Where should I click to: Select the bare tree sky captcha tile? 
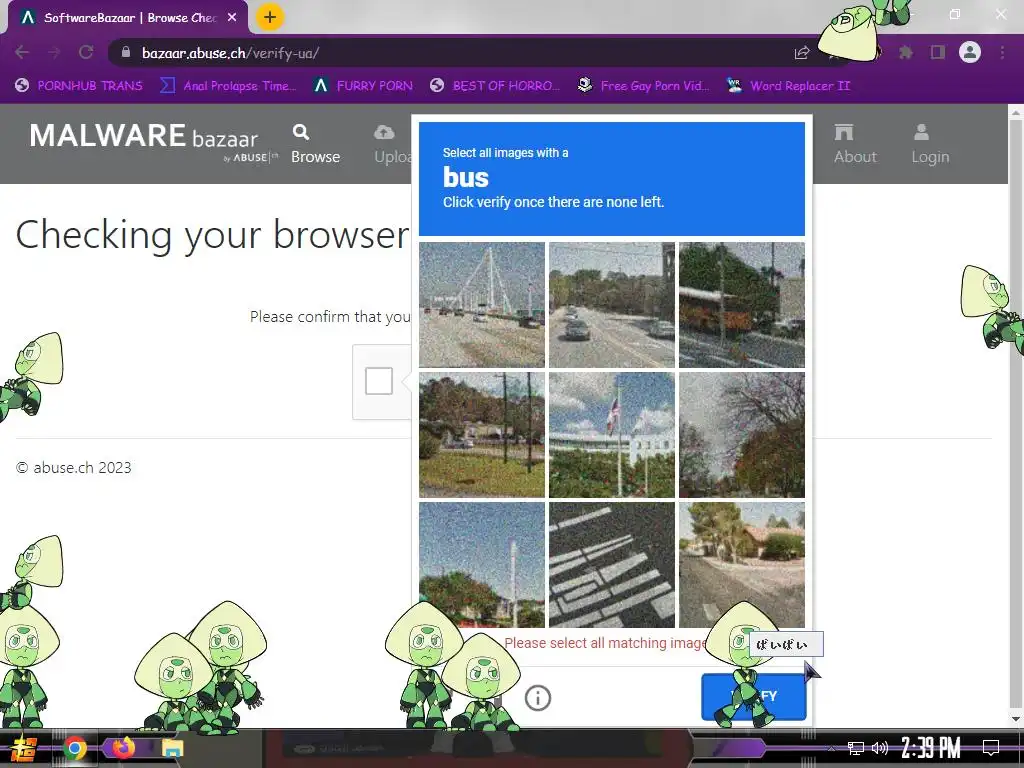[x=742, y=435]
